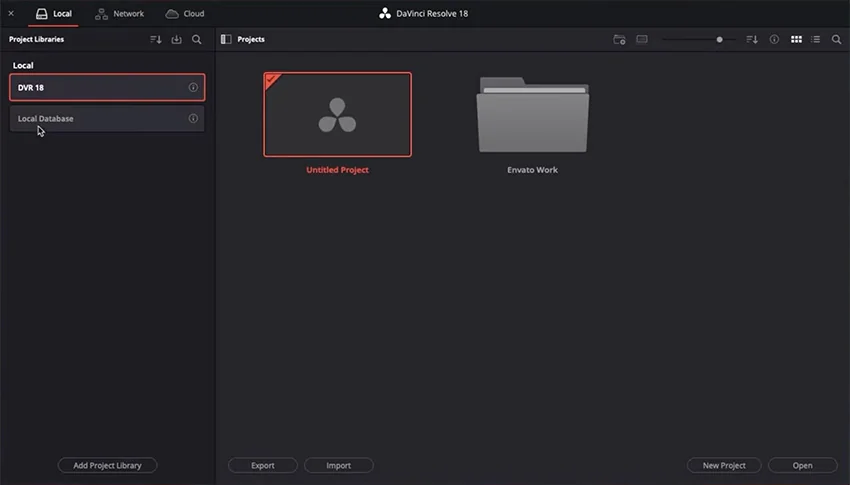Click the Open button

tap(803, 465)
